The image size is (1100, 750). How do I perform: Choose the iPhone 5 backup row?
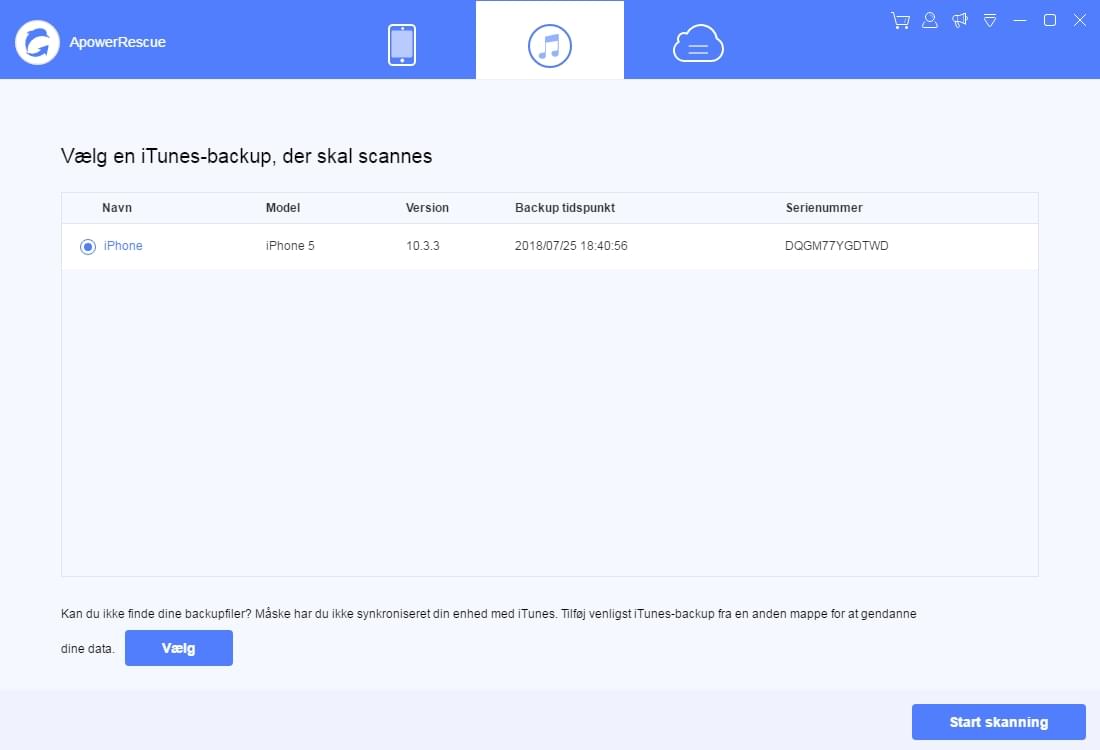point(550,246)
